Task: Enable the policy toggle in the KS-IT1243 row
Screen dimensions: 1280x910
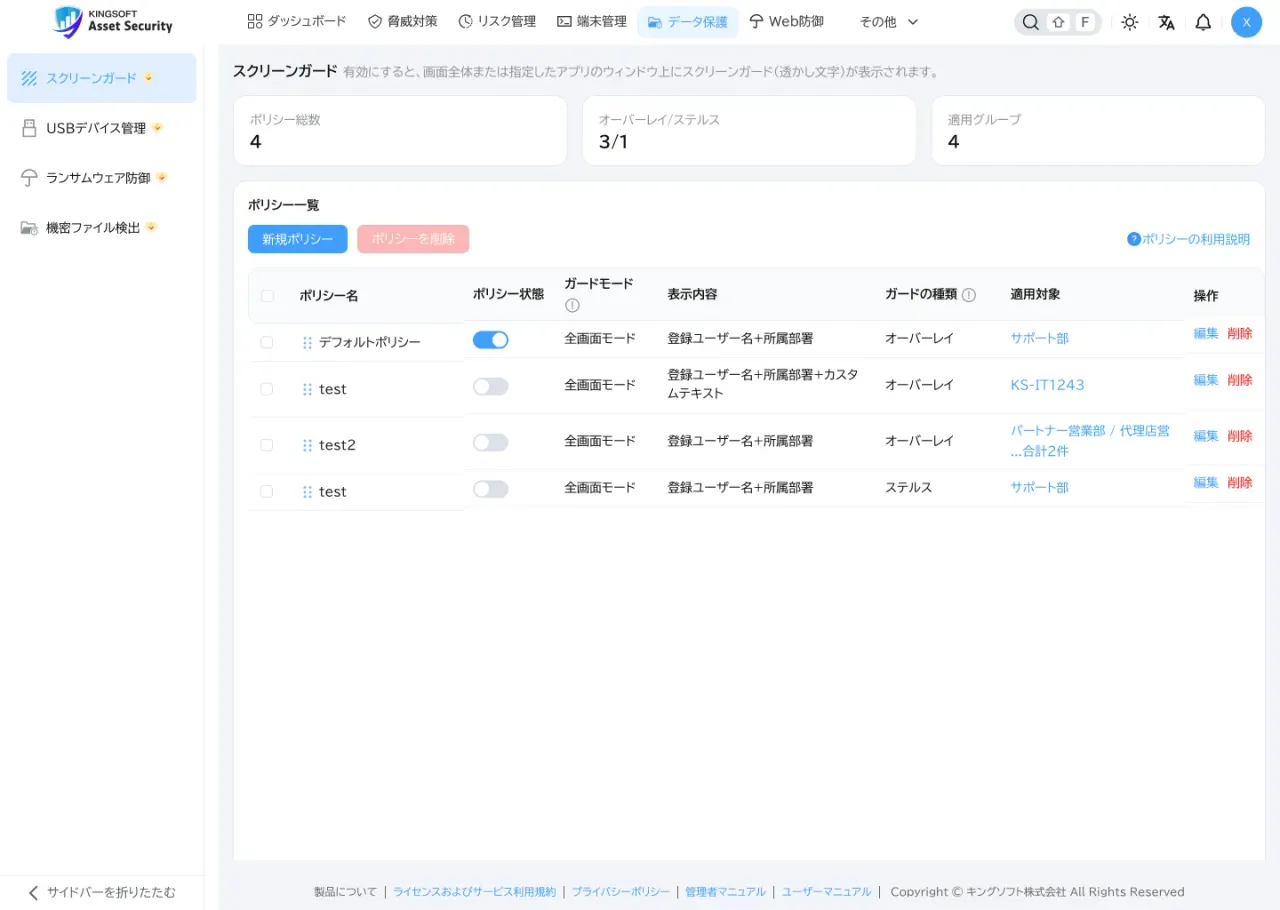Action: [490, 386]
